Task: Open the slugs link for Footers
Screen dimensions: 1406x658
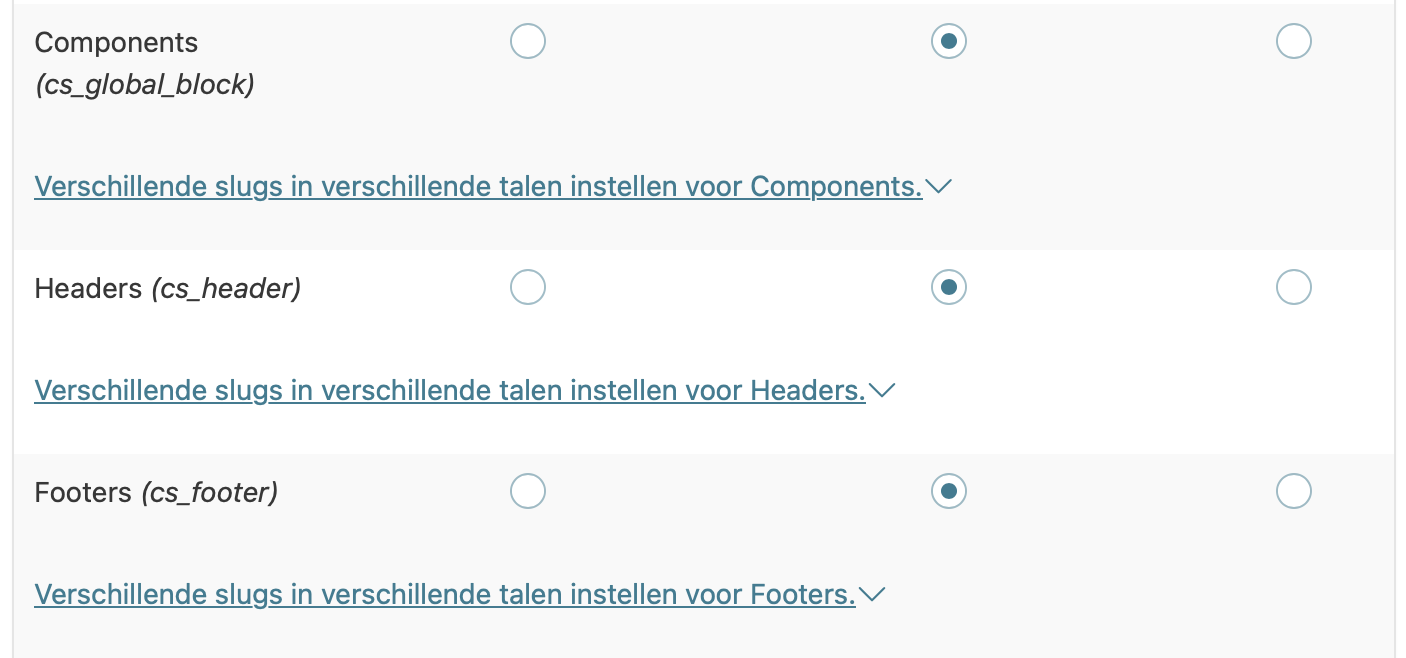Action: [444, 595]
